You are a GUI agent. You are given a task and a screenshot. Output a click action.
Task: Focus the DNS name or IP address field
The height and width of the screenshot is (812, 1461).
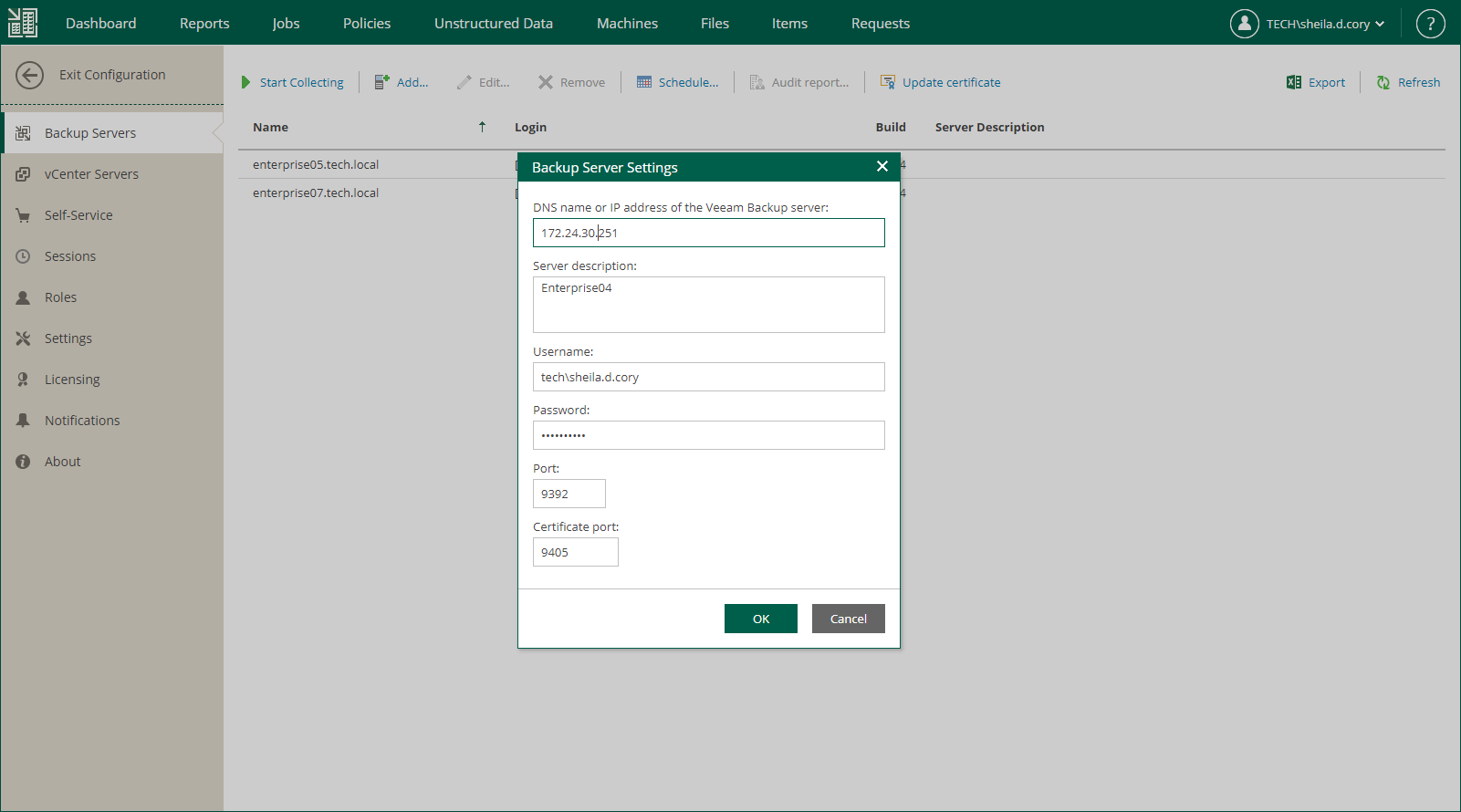(x=709, y=233)
